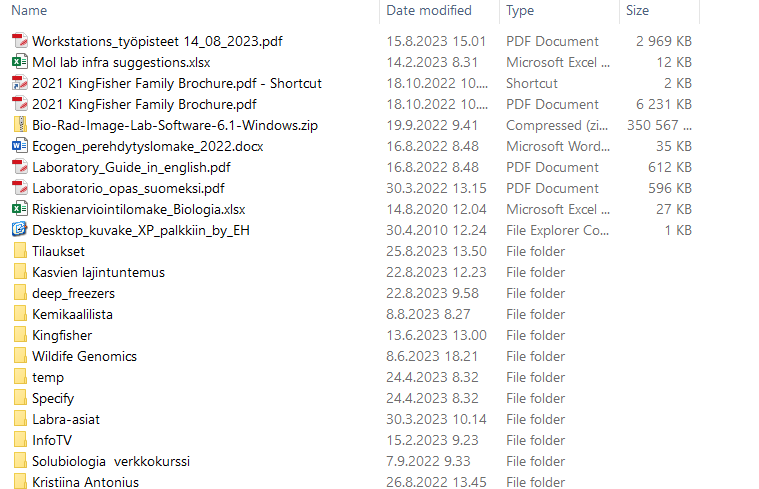Click the PDF icon of Workstations_työpisteet file
The height and width of the screenshot is (489, 759).
[20, 41]
